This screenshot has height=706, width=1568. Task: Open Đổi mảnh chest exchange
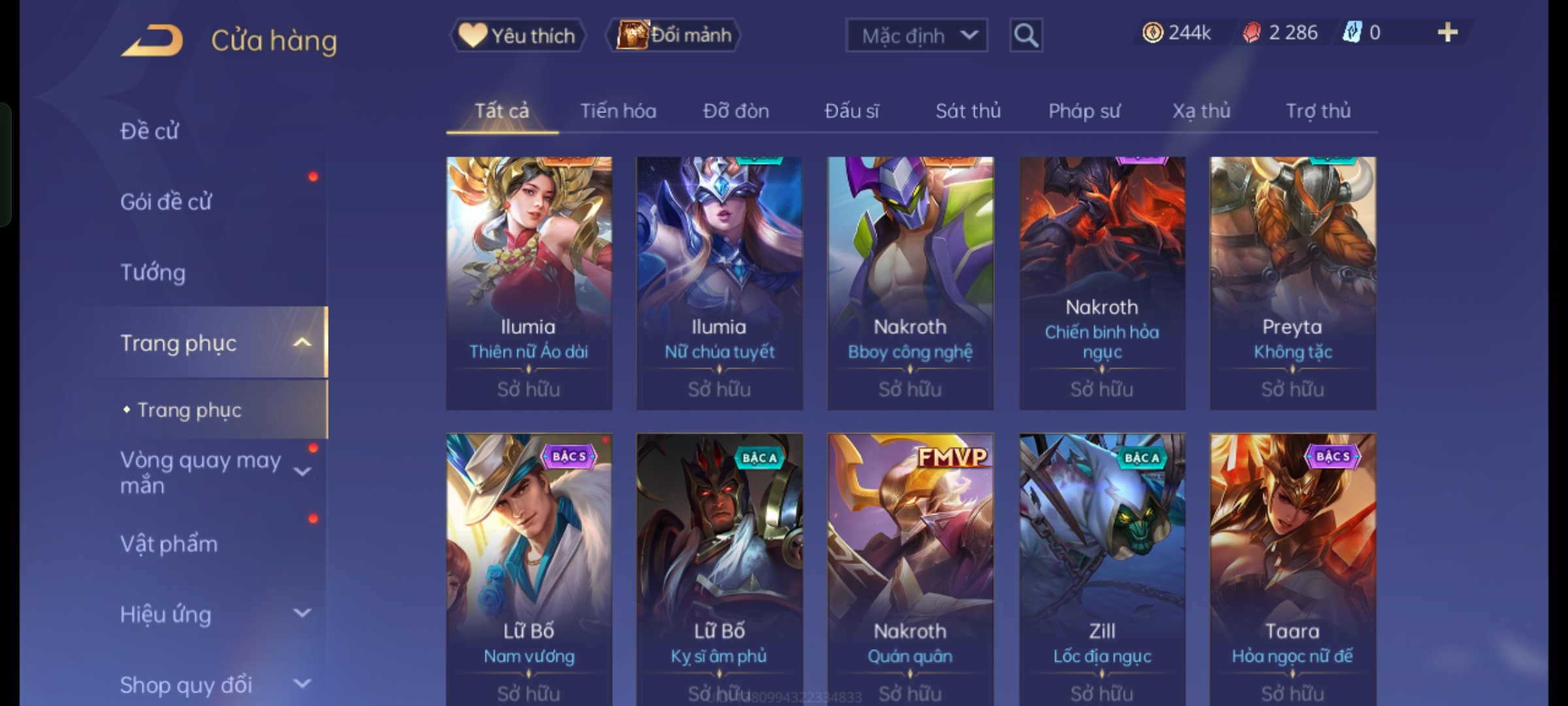[x=674, y=35]
